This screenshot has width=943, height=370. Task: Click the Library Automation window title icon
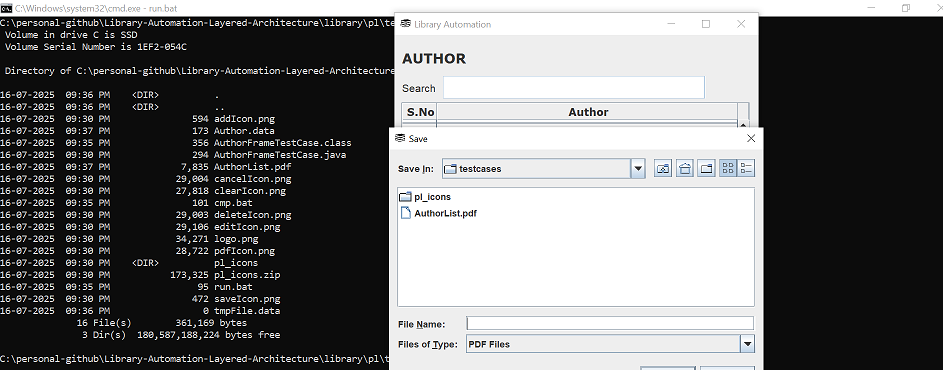pyautogui.click(x=405, y=24)
